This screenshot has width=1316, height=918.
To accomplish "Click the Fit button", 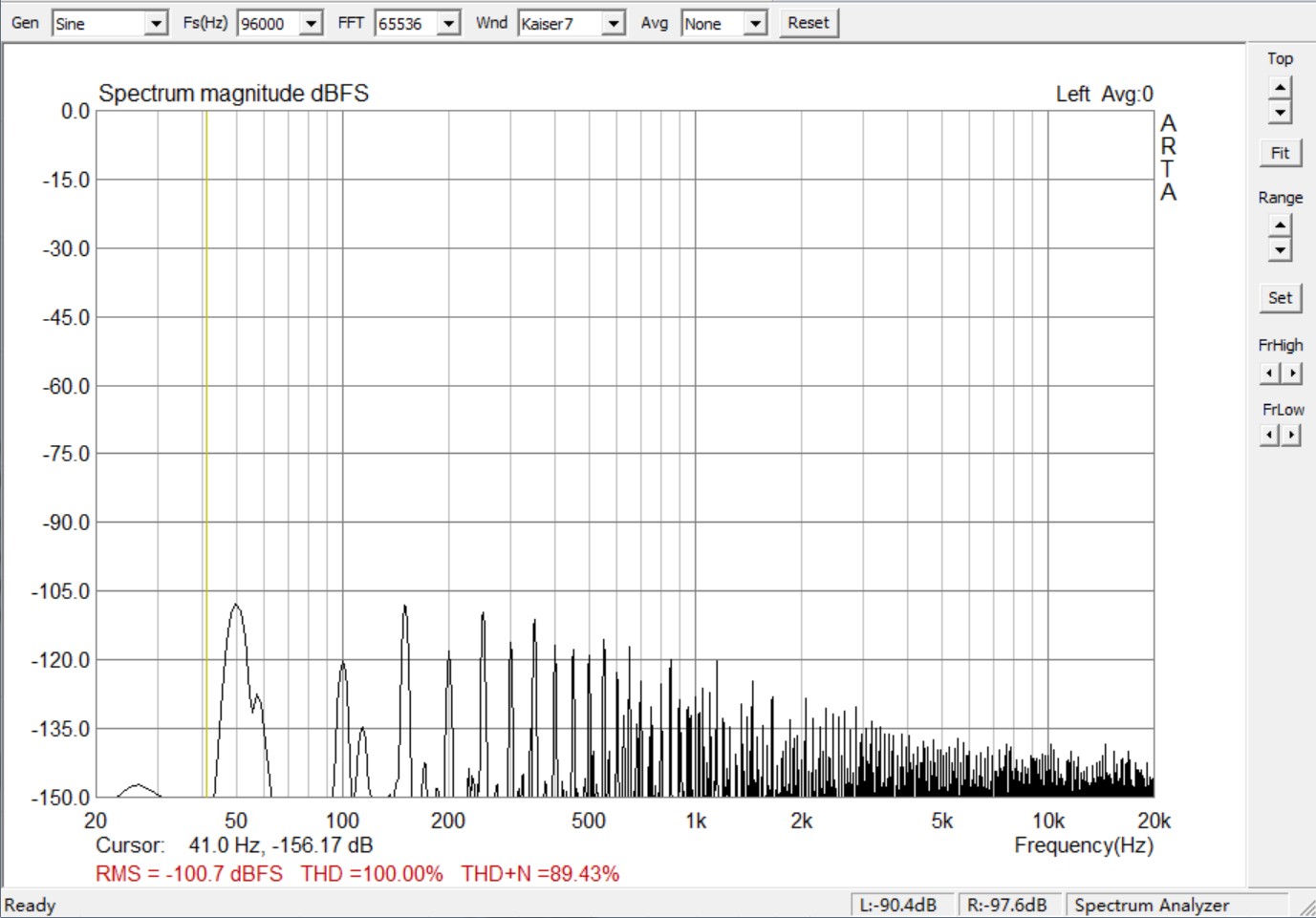I will [x=1280, y=153].
